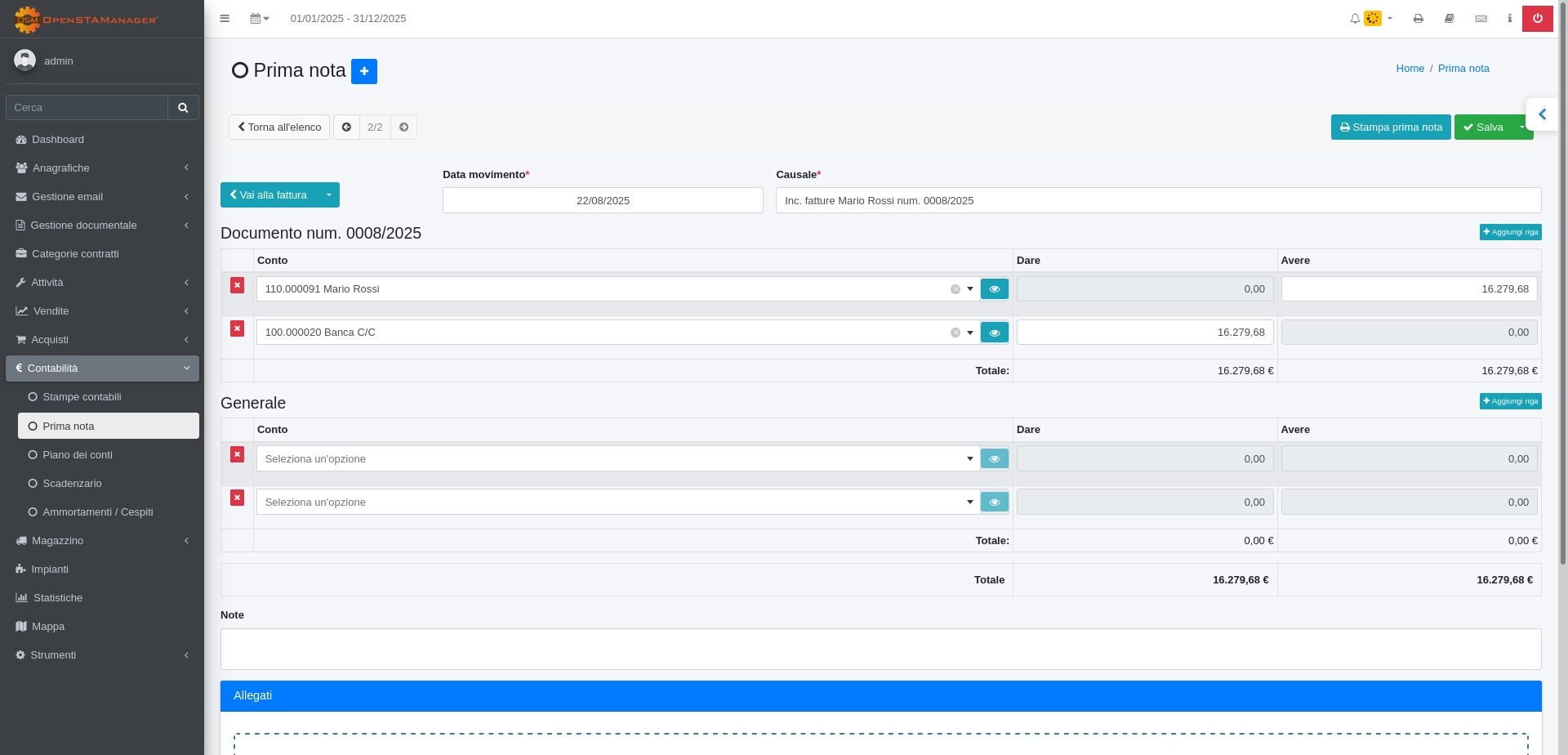Open Piano dei conti in sidebar
The width and height of the screenshot is (1568, 755).
[x=78, y=455]
